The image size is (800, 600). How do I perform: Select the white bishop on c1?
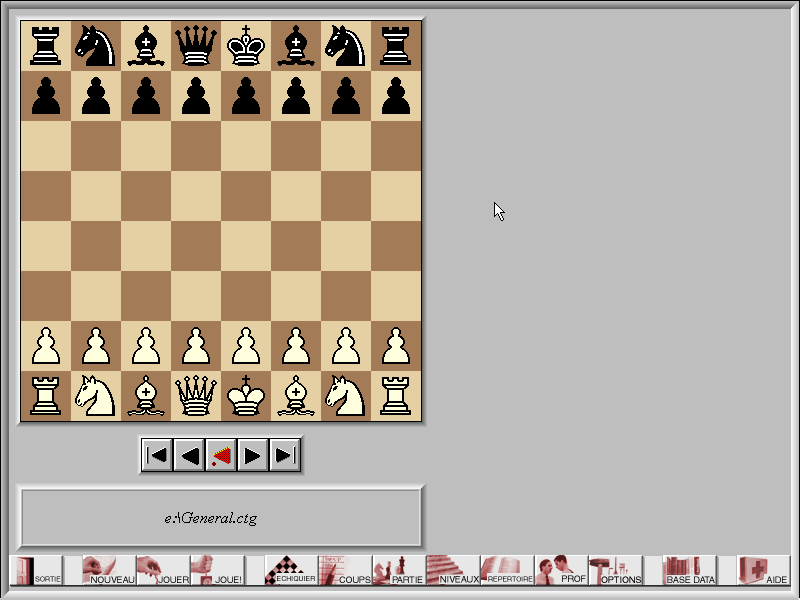pyautogui.click(x=146, y=396)
